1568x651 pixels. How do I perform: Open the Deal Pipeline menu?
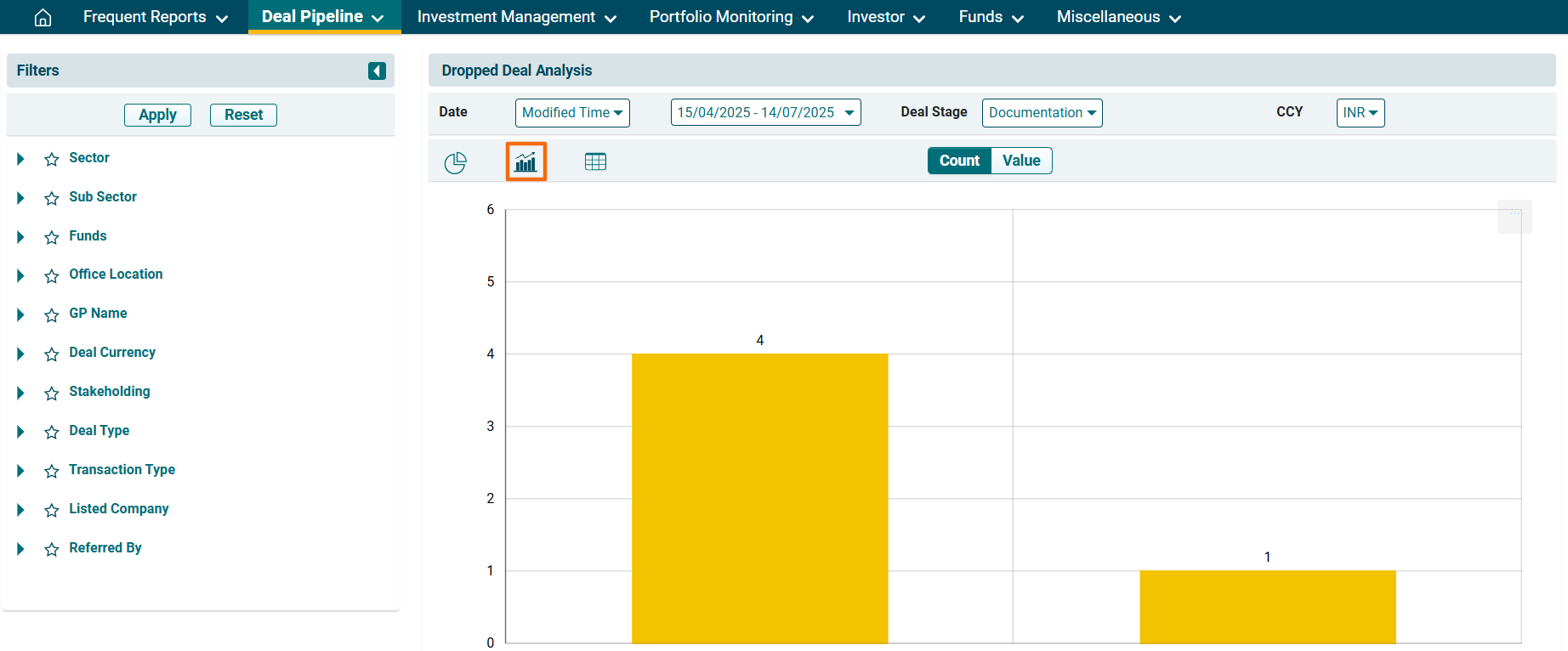(323, 17)
